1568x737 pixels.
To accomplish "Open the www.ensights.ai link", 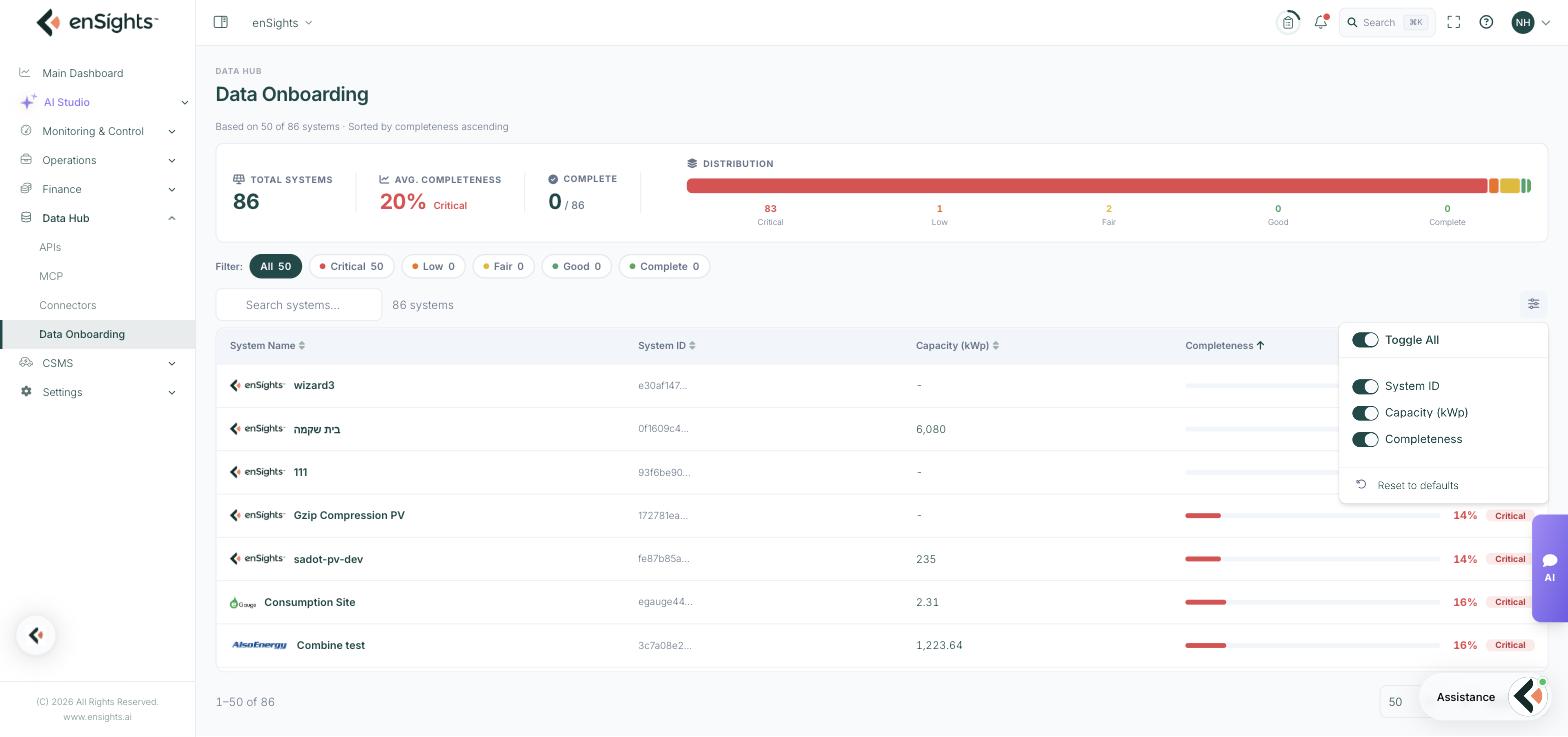I will 97,716.
